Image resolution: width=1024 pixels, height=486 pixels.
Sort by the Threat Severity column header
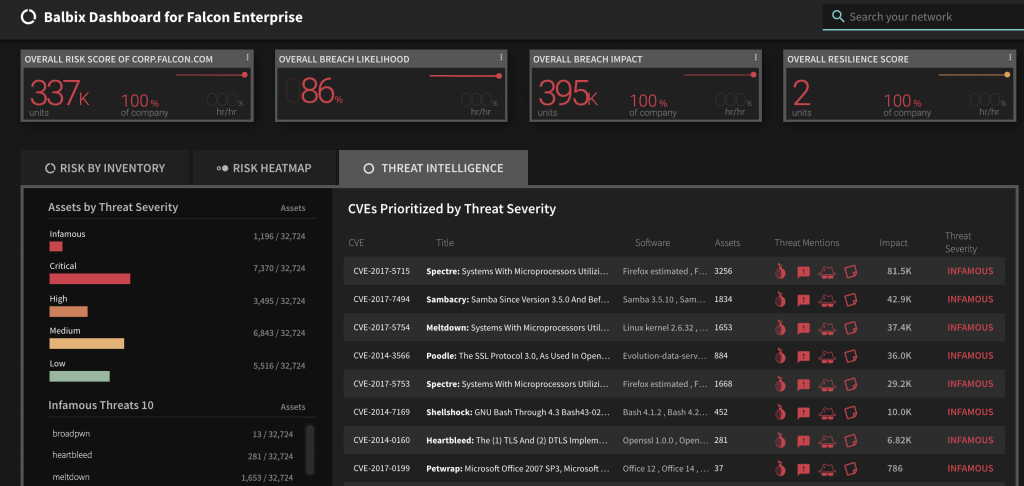click(961, 242)
